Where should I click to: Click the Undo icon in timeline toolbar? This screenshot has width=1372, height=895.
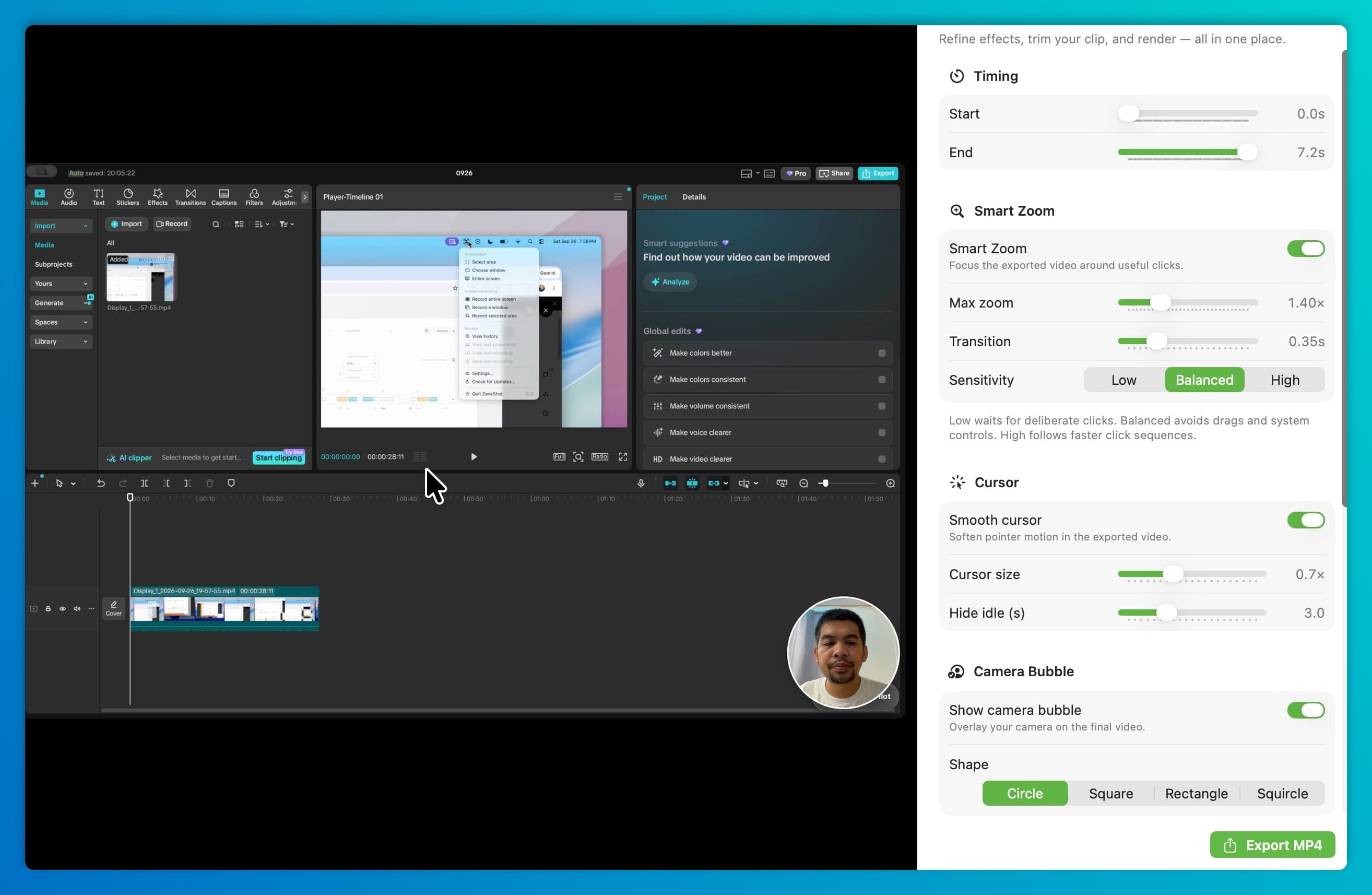coord(101,483)
